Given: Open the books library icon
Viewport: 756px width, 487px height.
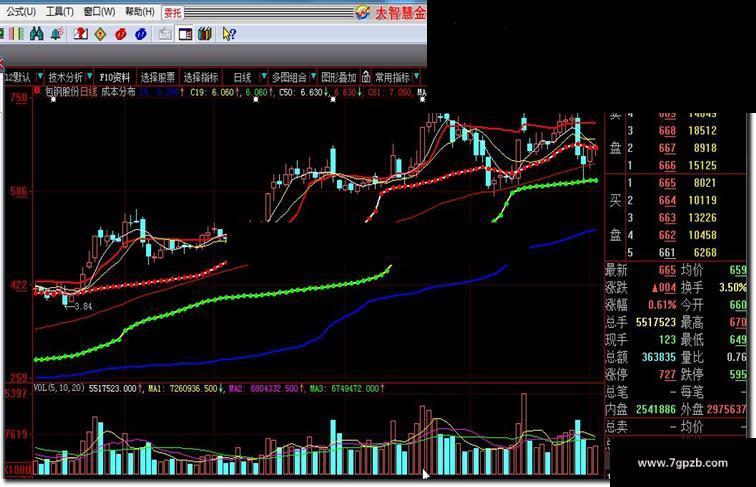Looking at the screenshot, I should (205, 34).
